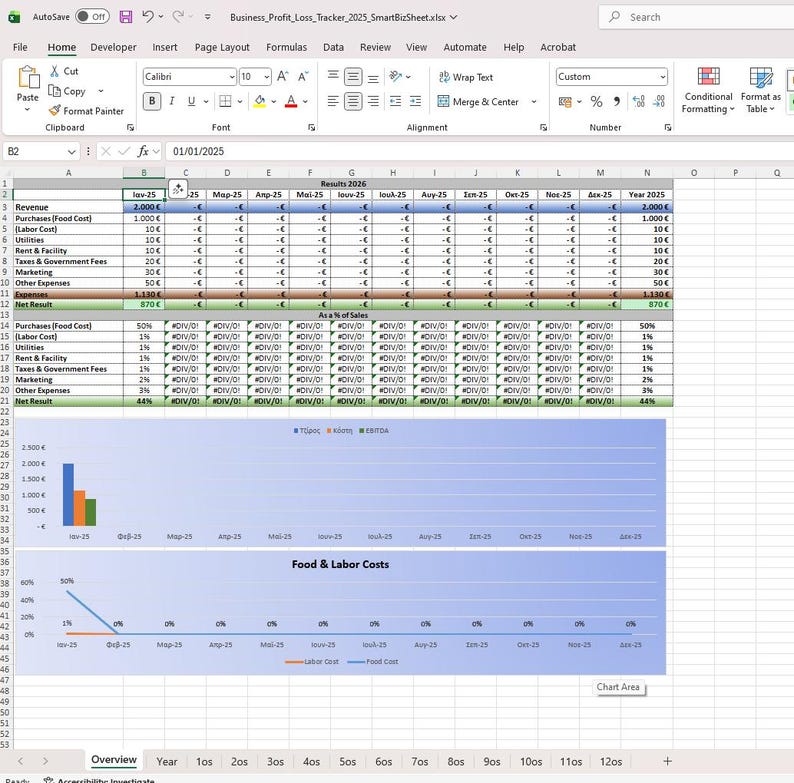Increase font size with larger A icon
This screenshot has height=783, width=794.
[x=283, y=76]
